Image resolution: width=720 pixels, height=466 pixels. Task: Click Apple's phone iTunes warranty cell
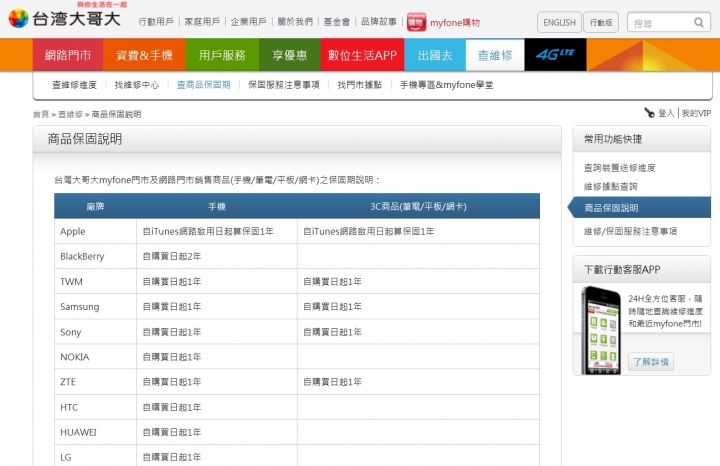click(217, 231)
